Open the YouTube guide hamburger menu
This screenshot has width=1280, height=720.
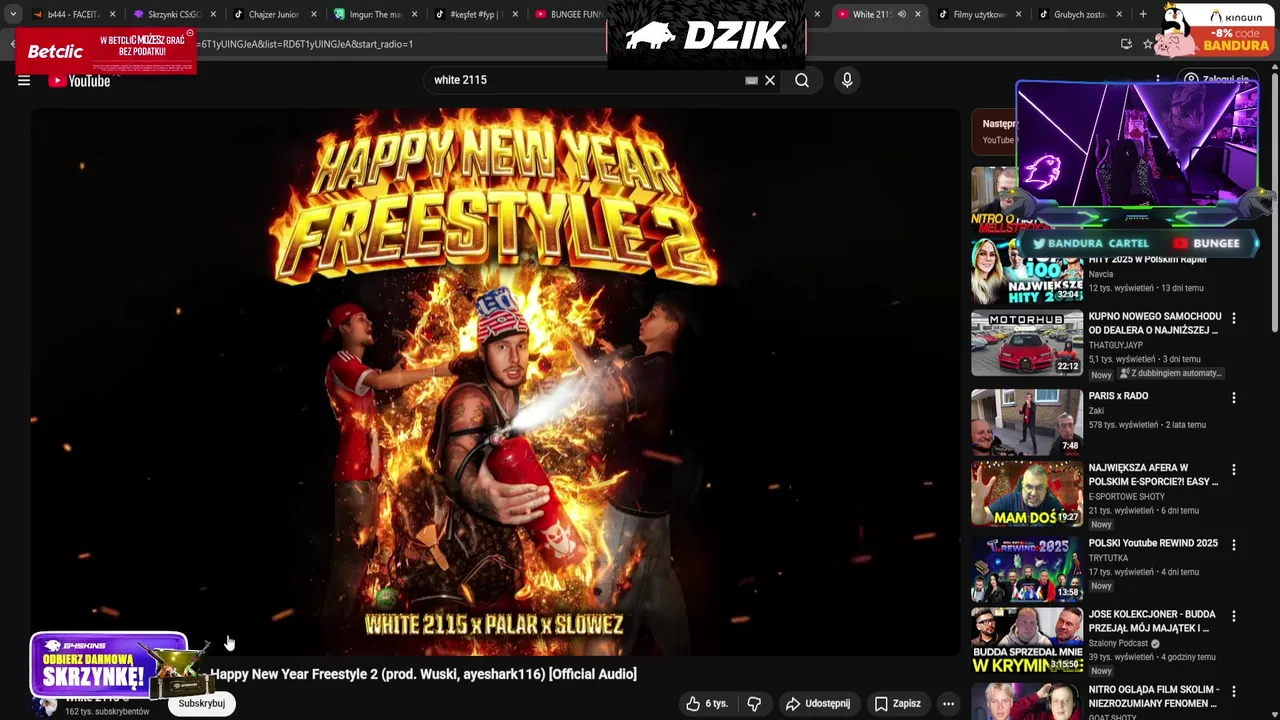[x=24, y=81]
